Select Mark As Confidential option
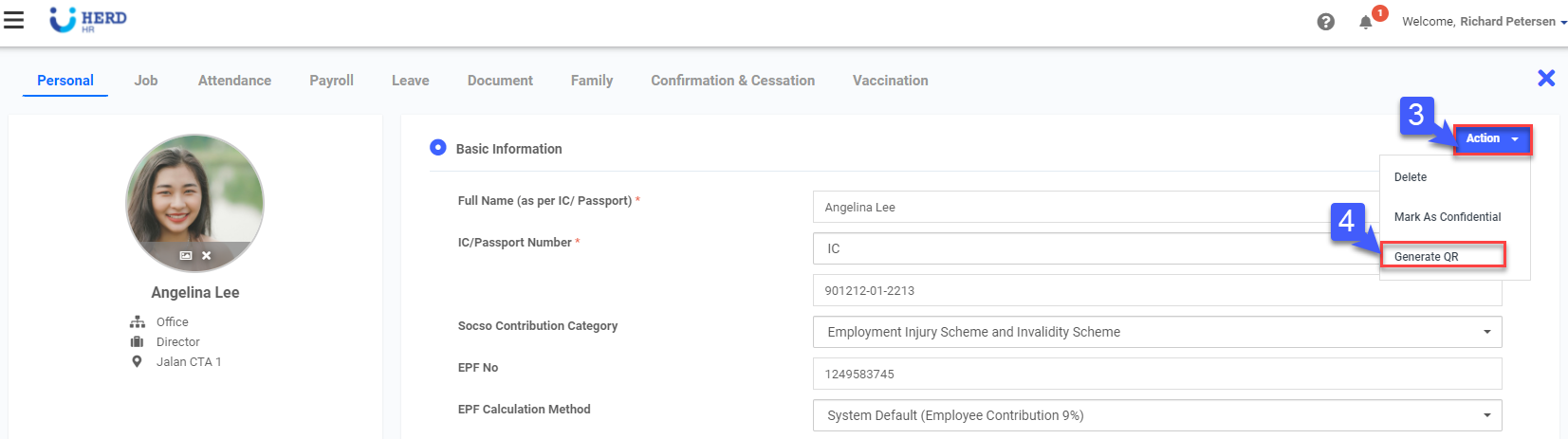 tap(1448, 217)
